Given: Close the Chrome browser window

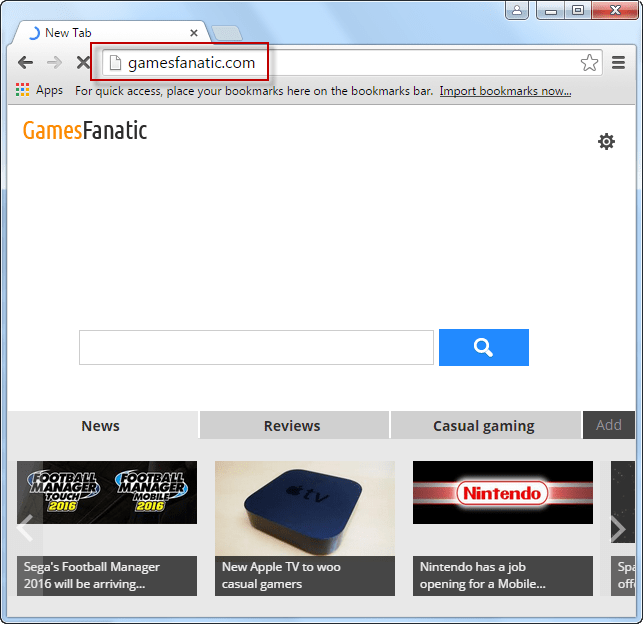Looking at the screenshot, I should [x=615, y=10].
